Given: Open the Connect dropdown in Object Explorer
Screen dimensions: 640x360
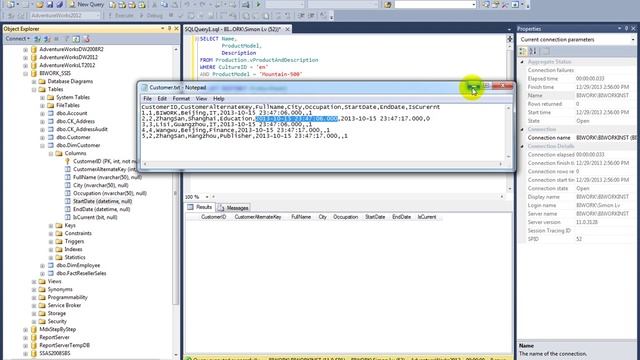Looking at the screenshot, I should [x=18, y=39].
